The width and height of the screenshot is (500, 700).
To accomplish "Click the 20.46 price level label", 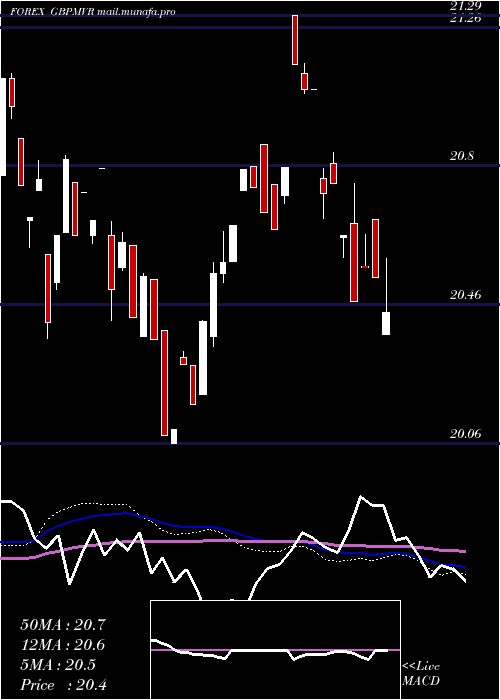I will [466, 295].
